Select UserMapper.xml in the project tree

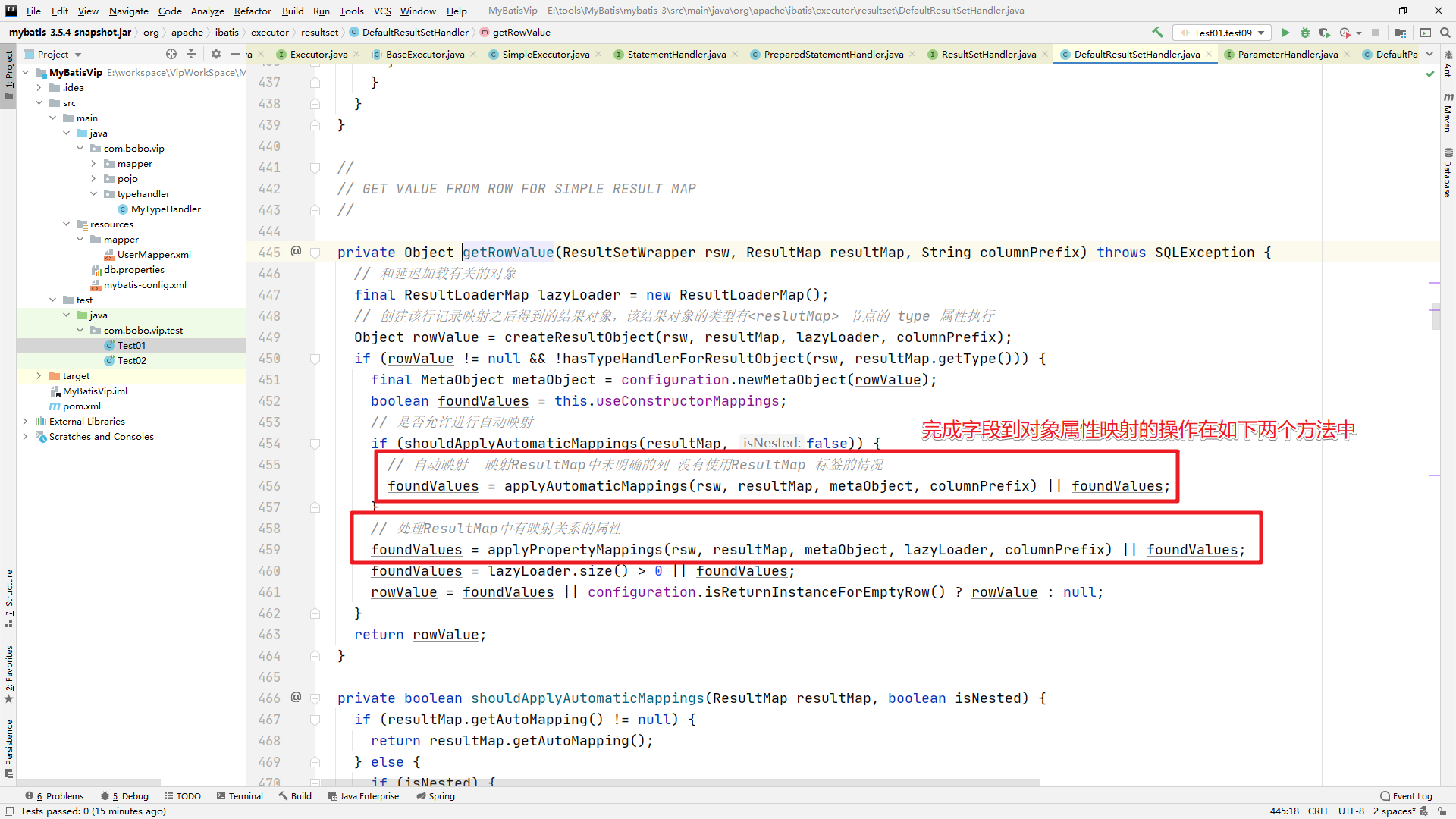point(154,255)
